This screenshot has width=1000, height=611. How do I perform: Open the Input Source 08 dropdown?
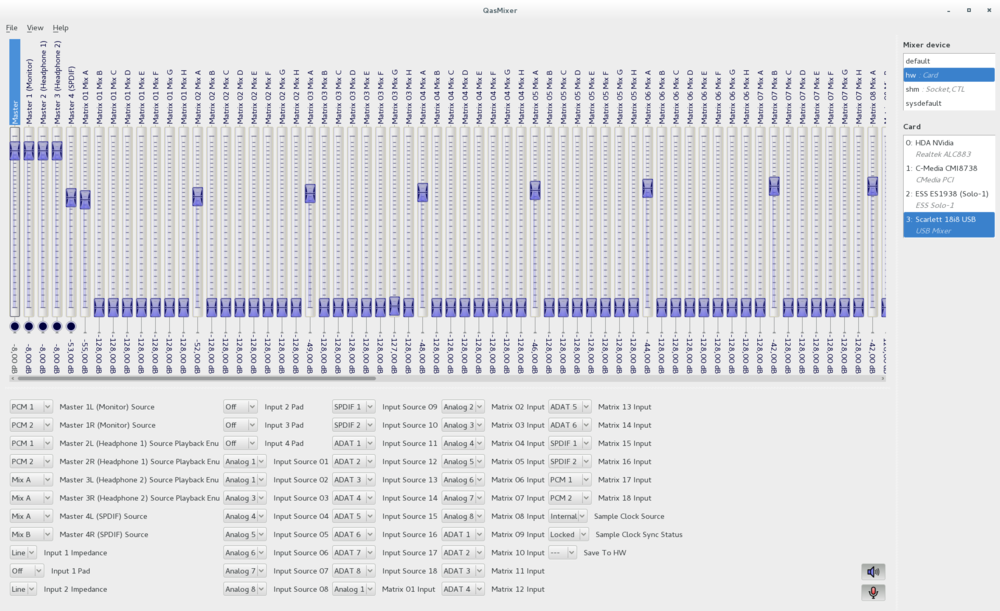click(x=245, y=589)
